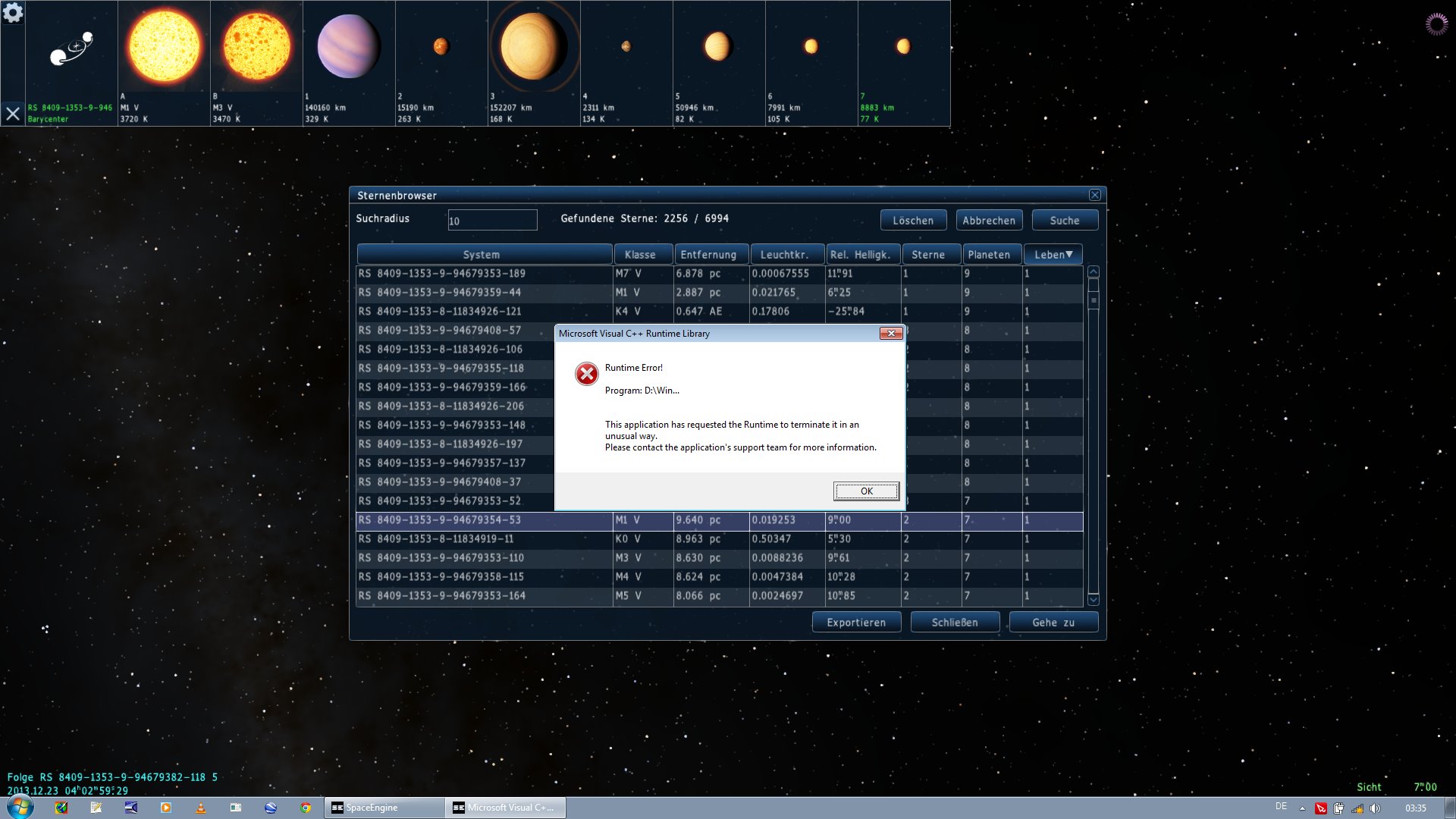
Task: Click Gehe zu button
Action: point(1053,623)
